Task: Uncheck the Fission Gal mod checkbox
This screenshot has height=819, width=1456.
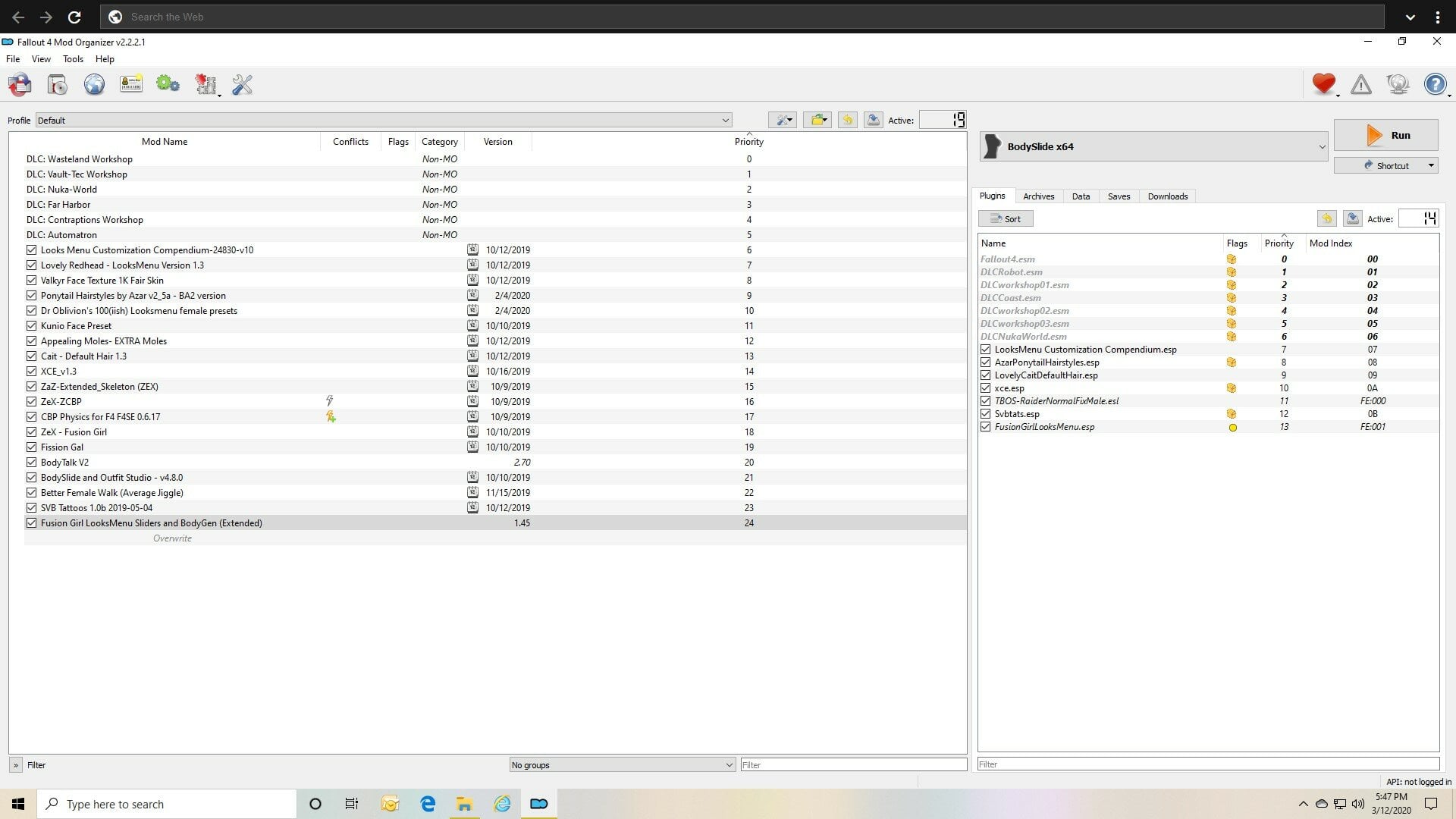Action: [x=31, y=447]
